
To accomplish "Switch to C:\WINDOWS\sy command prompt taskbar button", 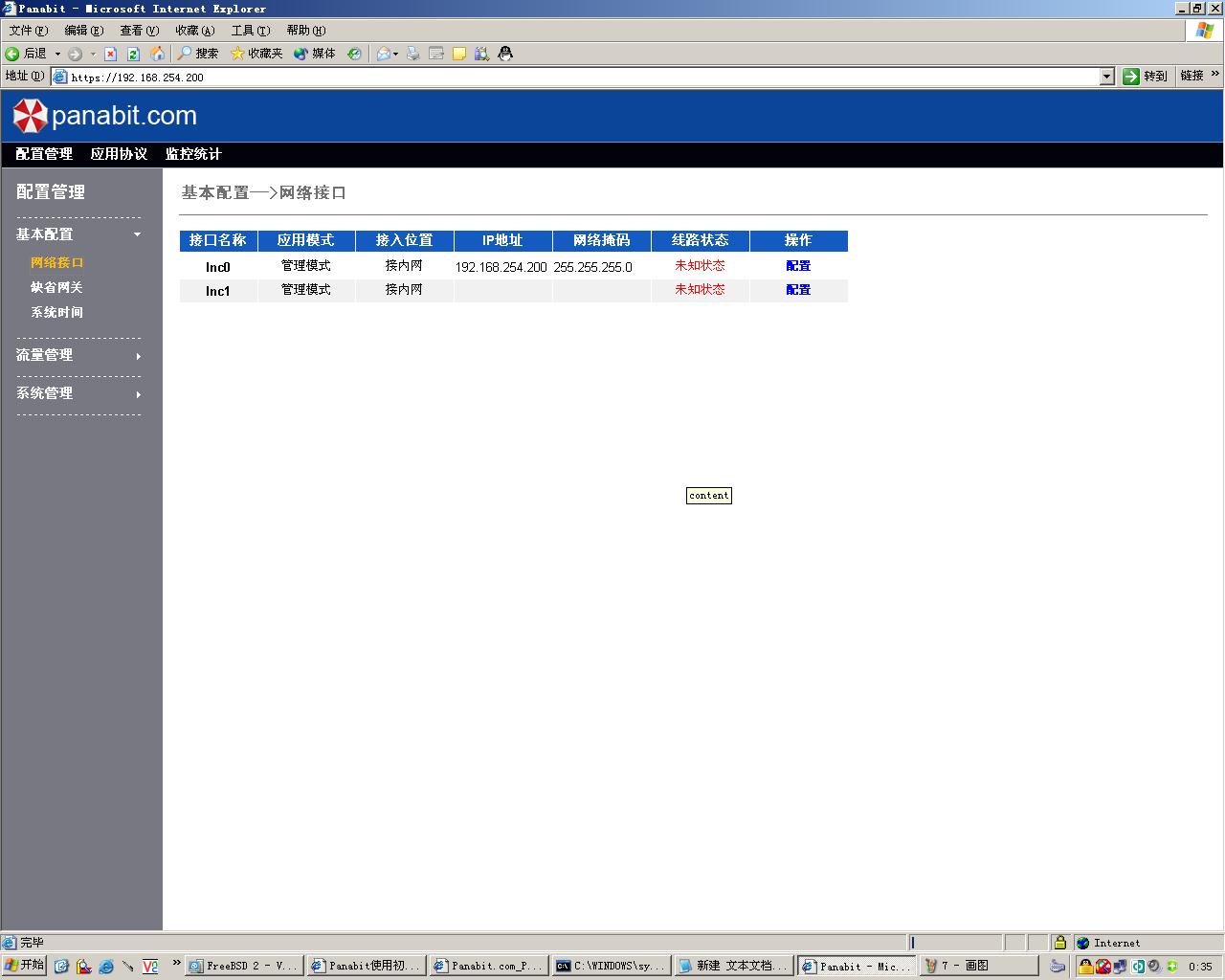I will 612,967.
